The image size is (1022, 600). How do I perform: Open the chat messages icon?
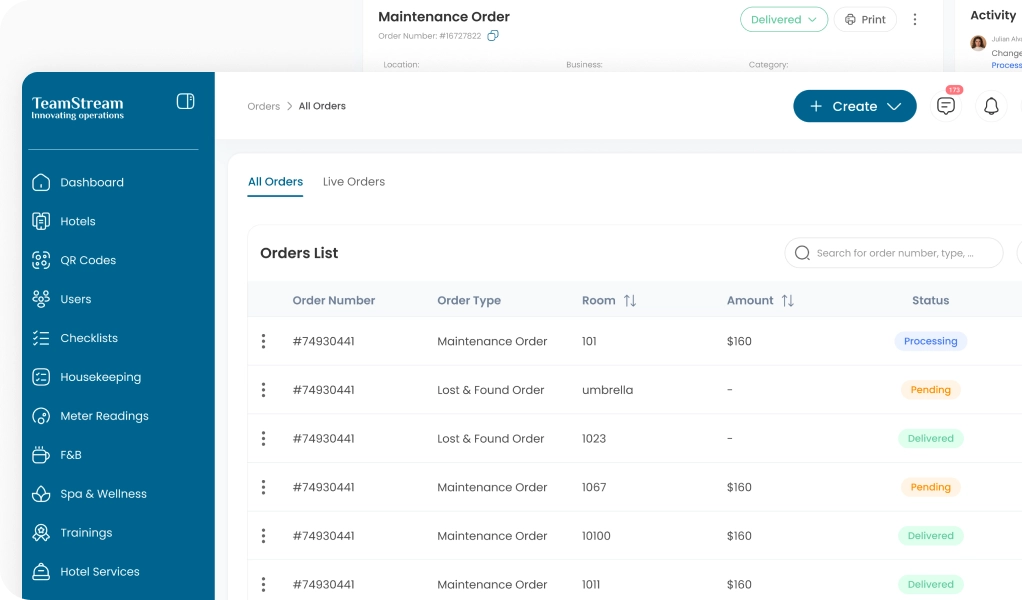coord(945,106)
